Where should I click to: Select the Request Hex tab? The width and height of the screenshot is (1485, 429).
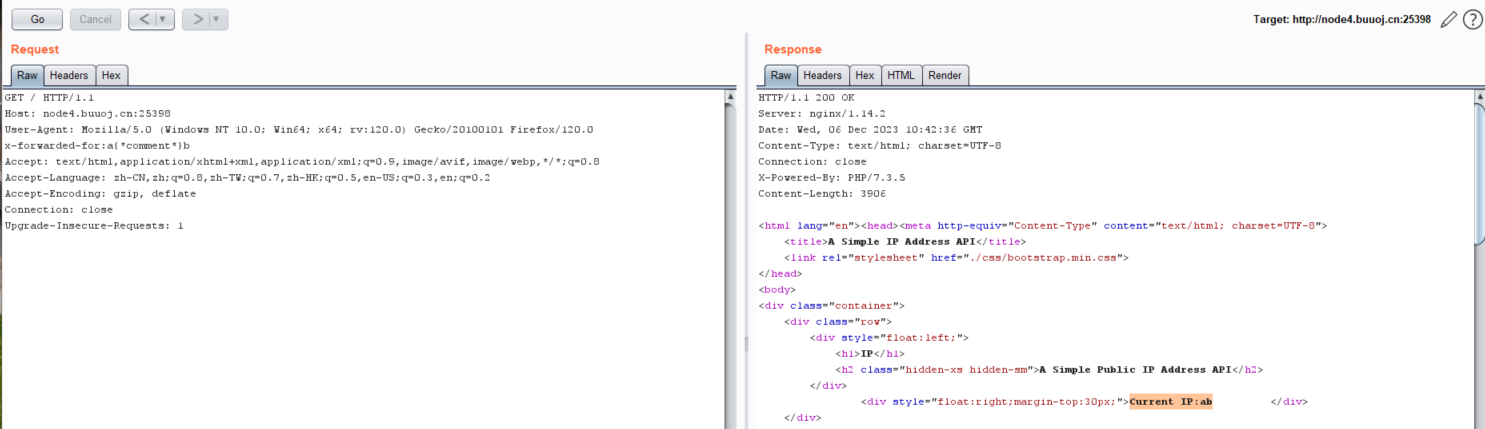pos(111,75)
